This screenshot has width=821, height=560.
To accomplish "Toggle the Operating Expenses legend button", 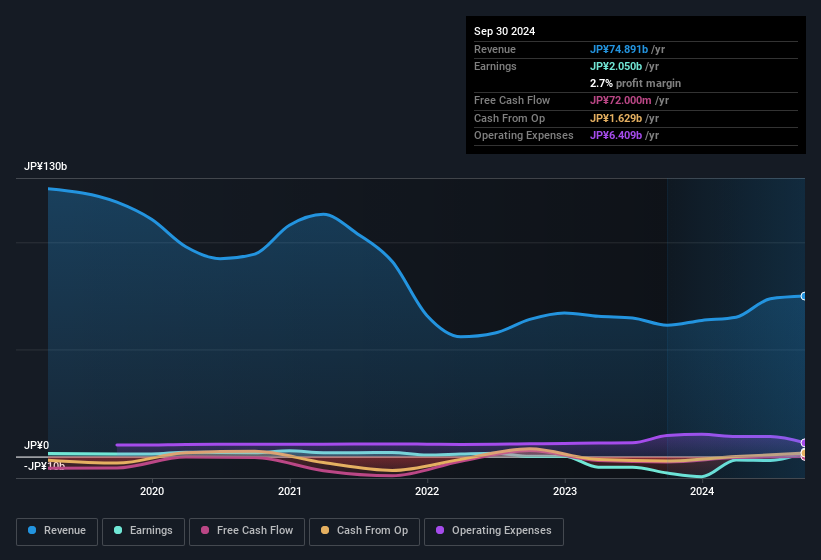I will click(x=494, y=531).
